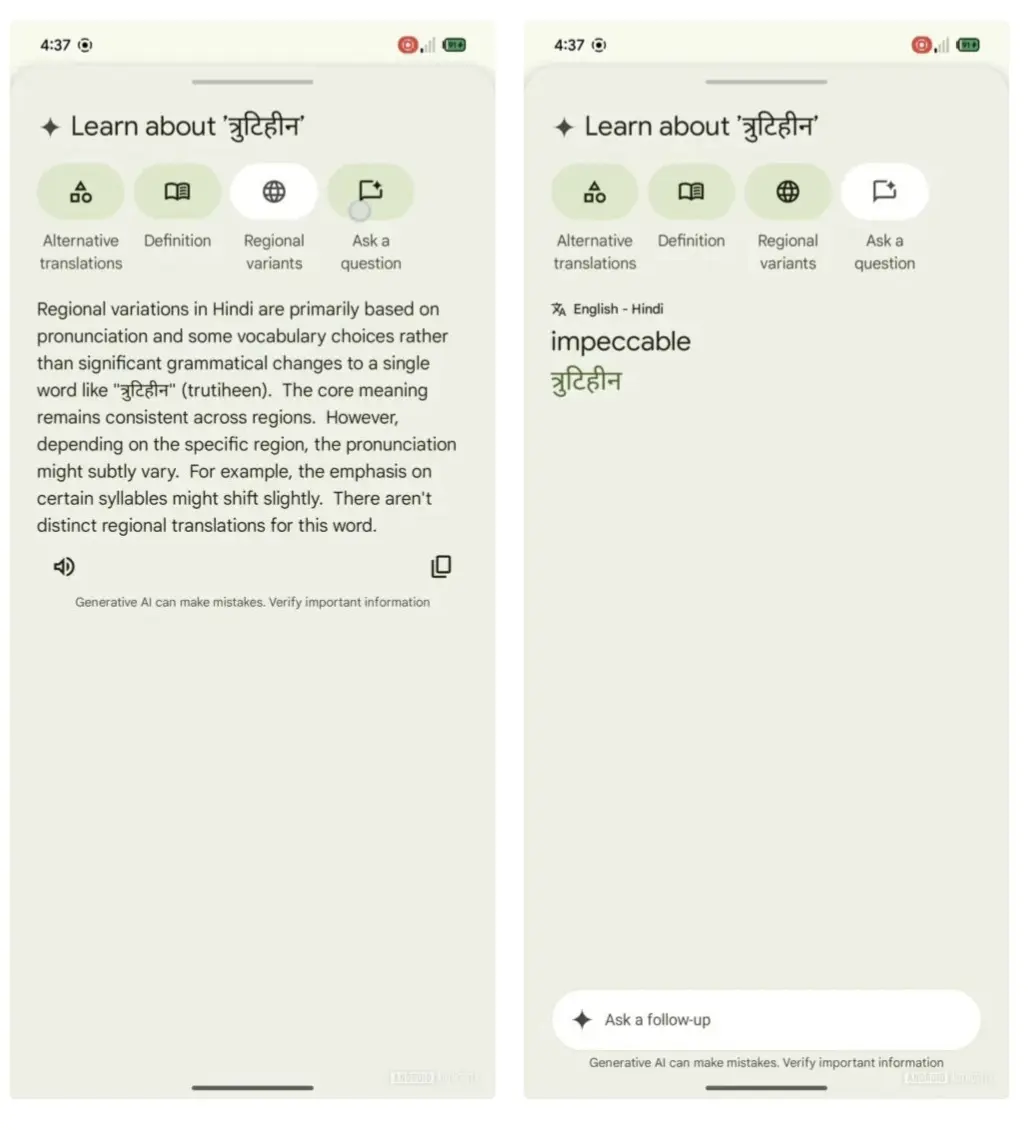1029x1130 pixels.
Task: Click the Hindi word त्रुटिहीन translation
Action: coord(586,381)
